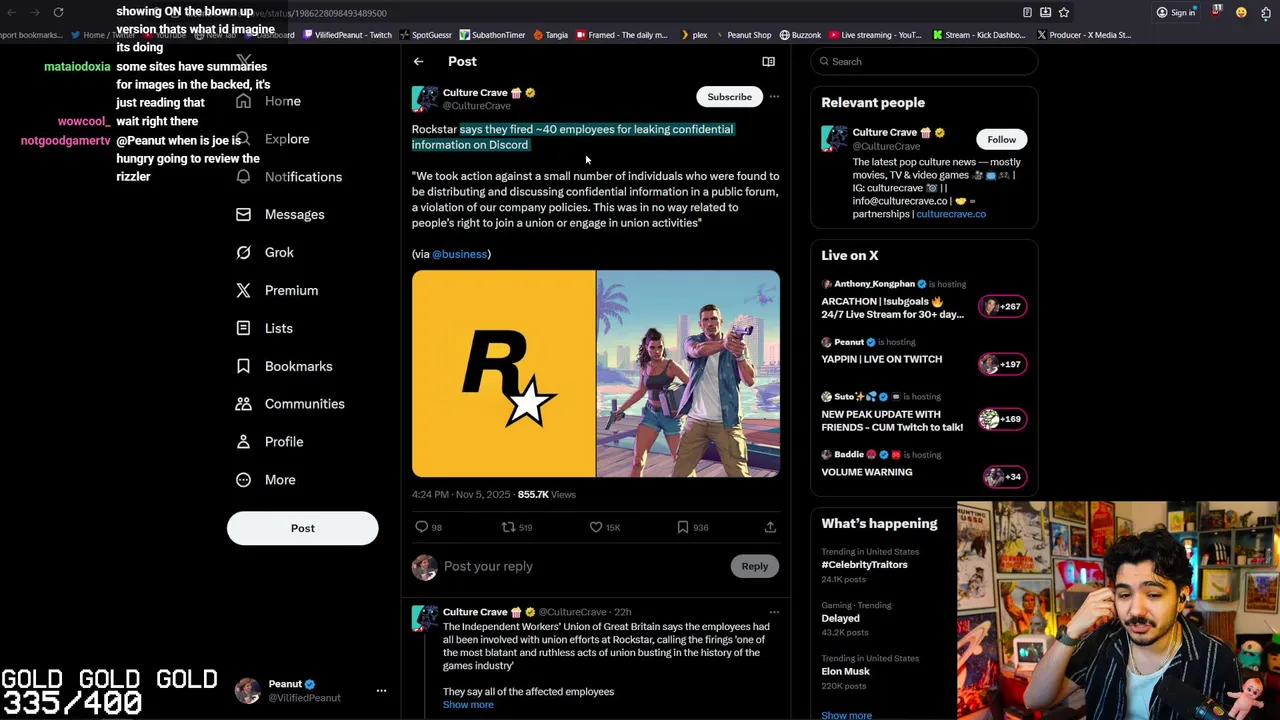This screenshot has height=720, width=1280.
Task: Click the like heart icon with 15K
Action: tap(596, 527)
